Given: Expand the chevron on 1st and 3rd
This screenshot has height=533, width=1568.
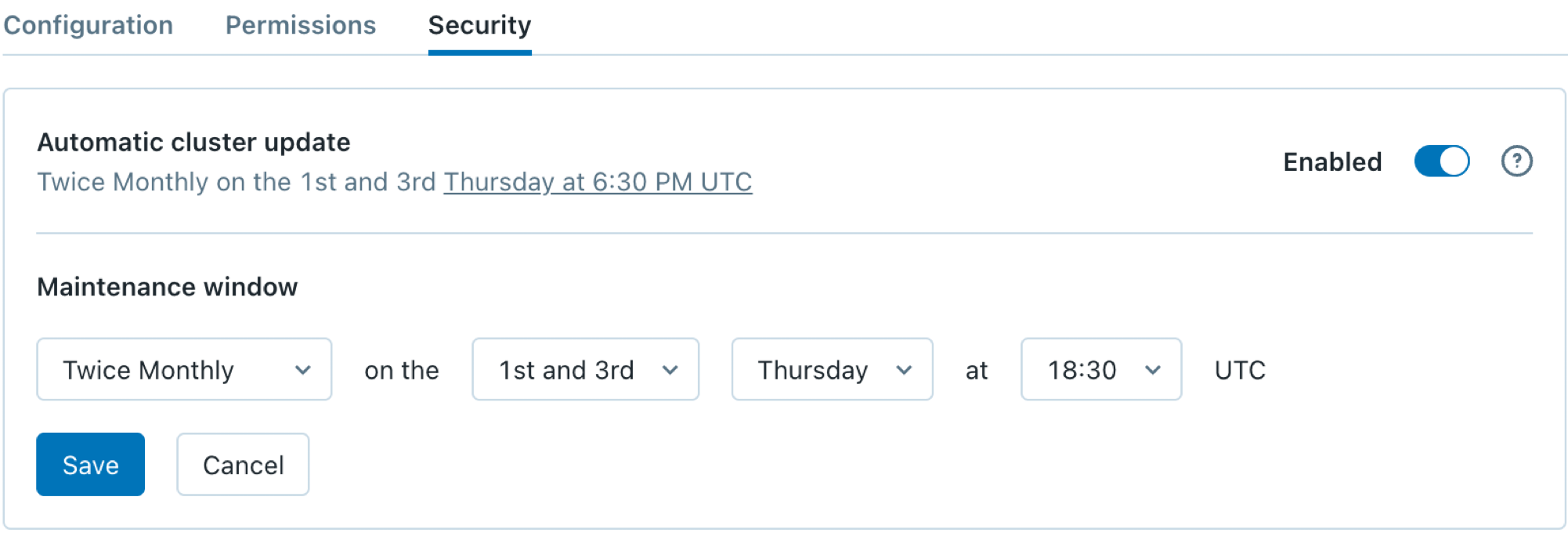Looking at the screenshot, I should click(670, 369).
